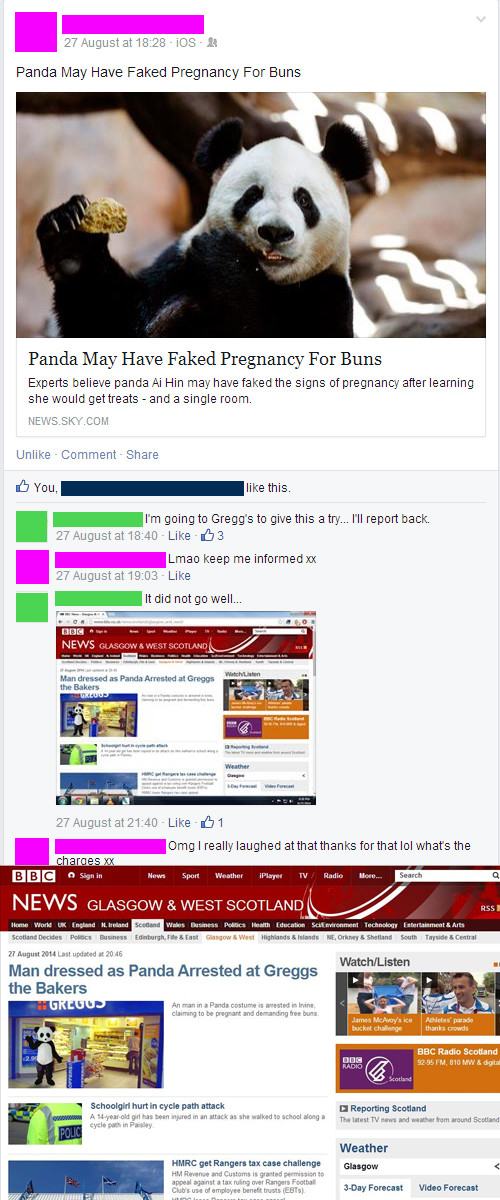Screen dimensions: 500x1200
Task: Click the BBC Sign in icon
Action: pyautogui.click(x=72, y=876)
